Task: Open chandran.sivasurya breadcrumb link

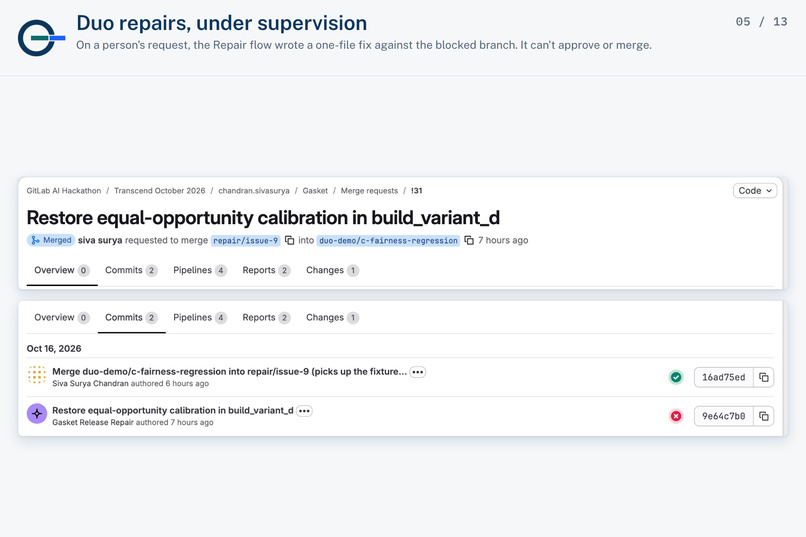Action: tap(254, 191)
